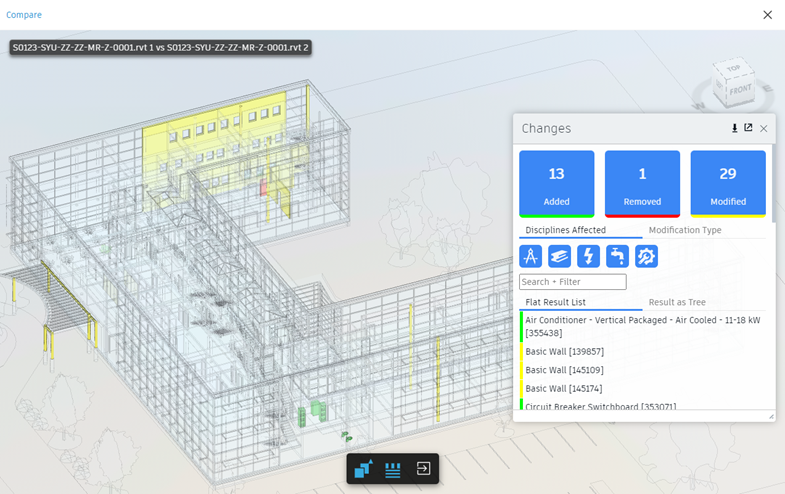Filter by the 13 Added changes tile

tap(557, 184)
